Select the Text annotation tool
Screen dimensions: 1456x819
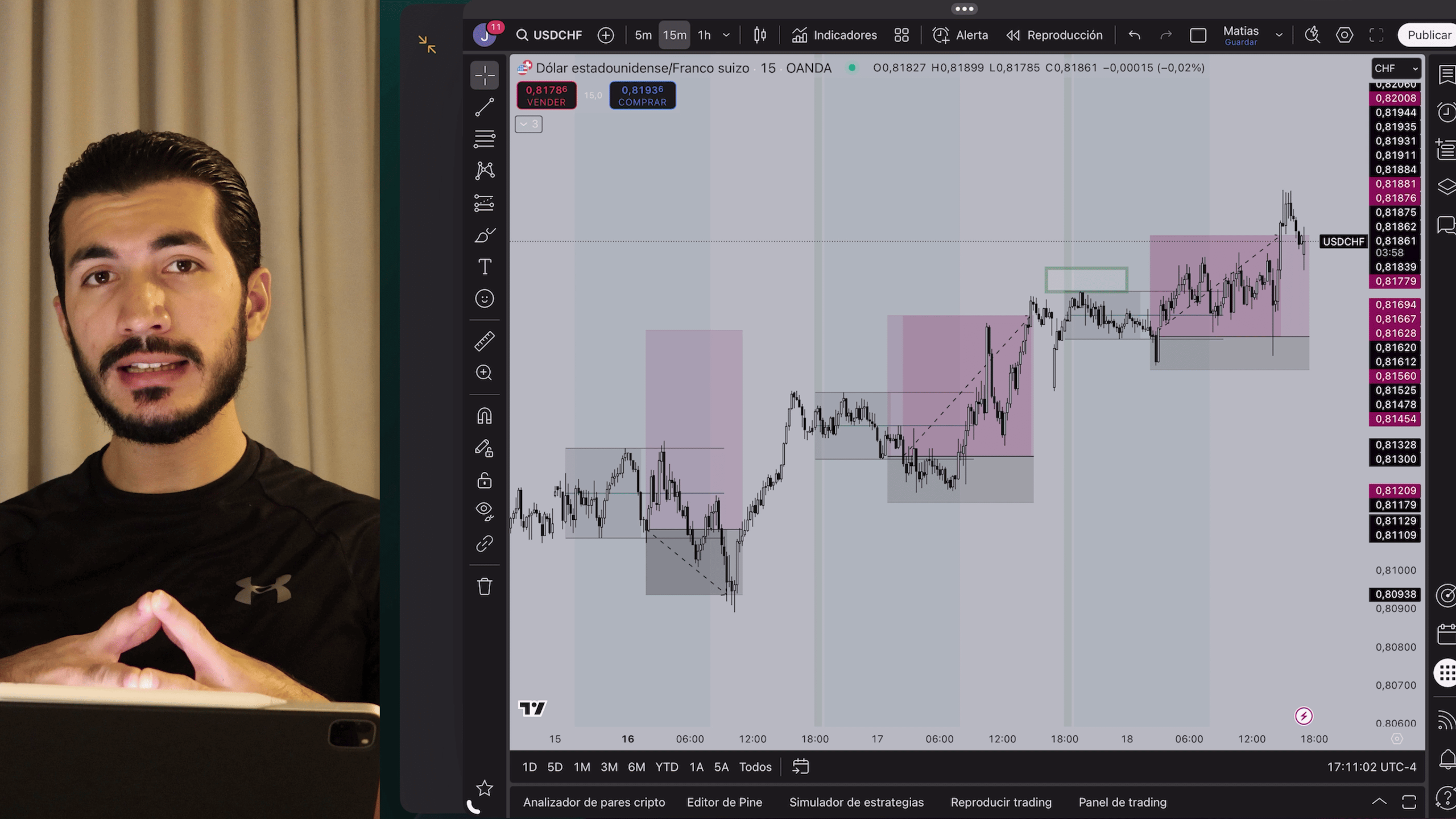point(484,267)
